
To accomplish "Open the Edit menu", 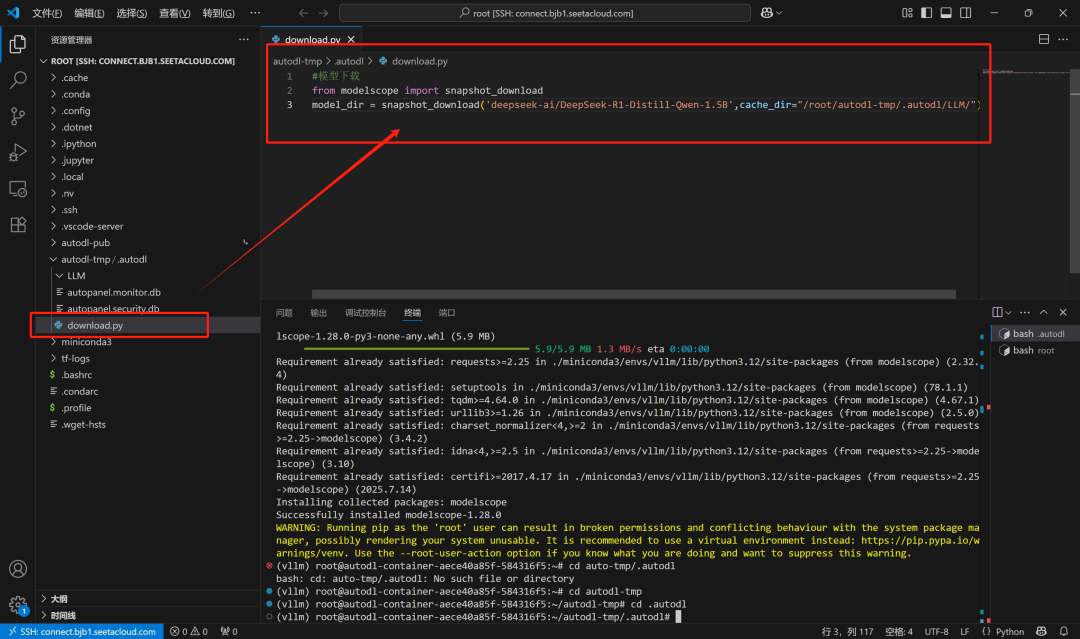I will tap(90, 13).
